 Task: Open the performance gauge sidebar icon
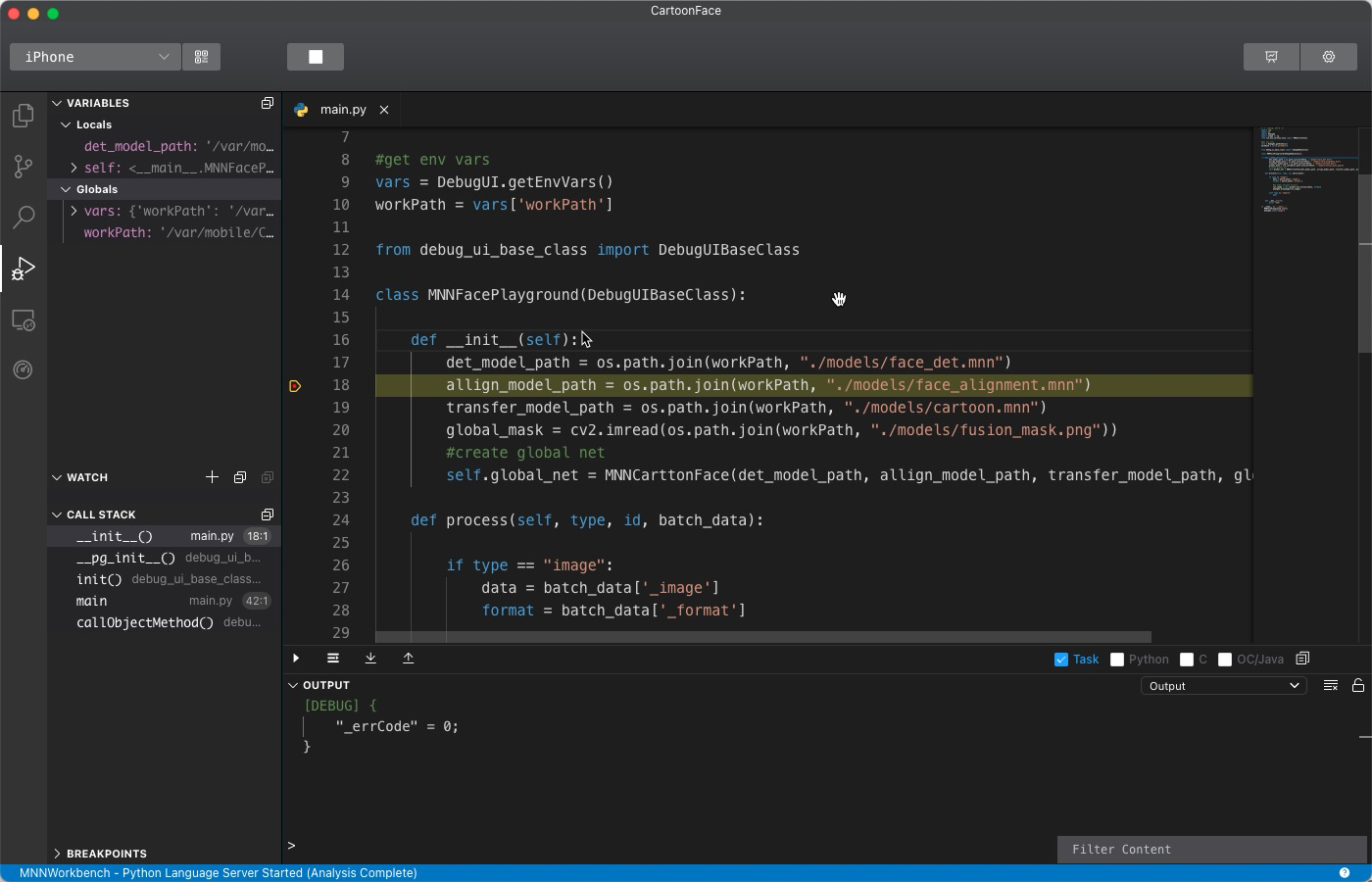tap(23, 369)
